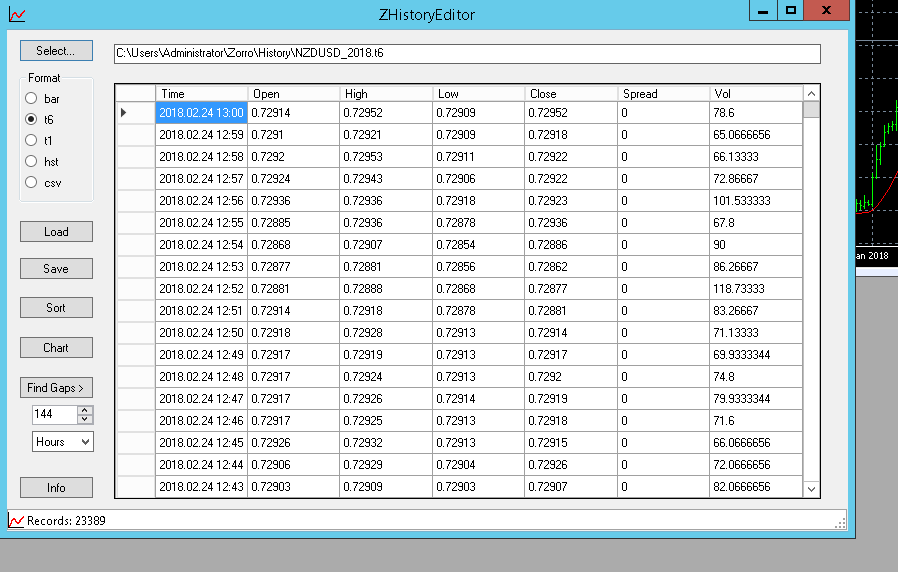
Task: Click the row selector arrow for 13:00 row
Action: (123, 113)
